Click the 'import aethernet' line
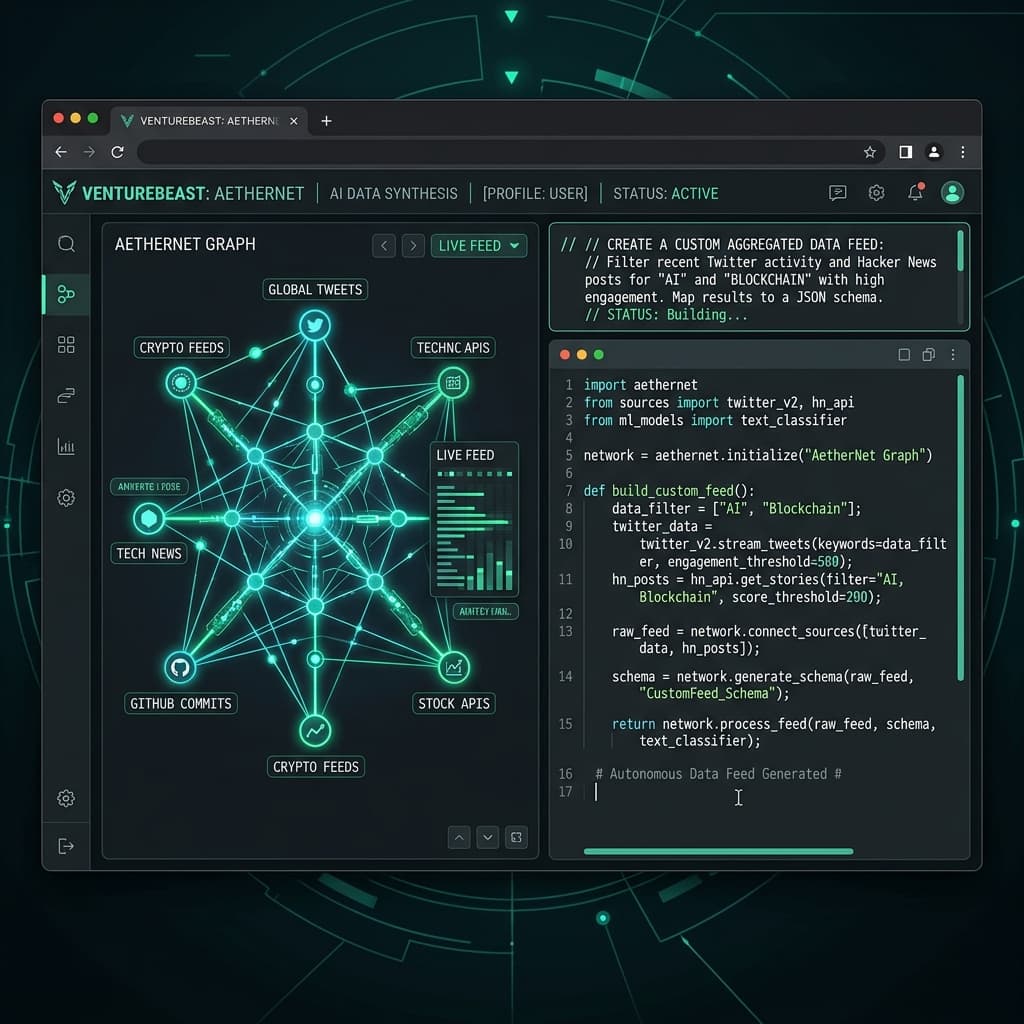Screen dimensions: 1024x1024 [x=640, y=385]
